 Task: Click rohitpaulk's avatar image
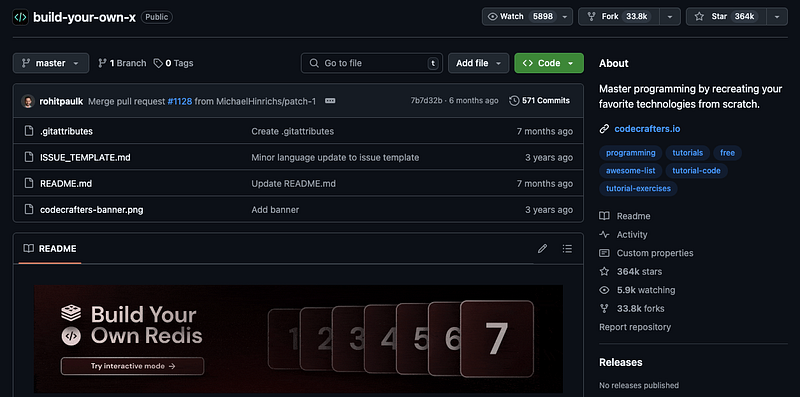pyautogui.click(x=28, y=101)
